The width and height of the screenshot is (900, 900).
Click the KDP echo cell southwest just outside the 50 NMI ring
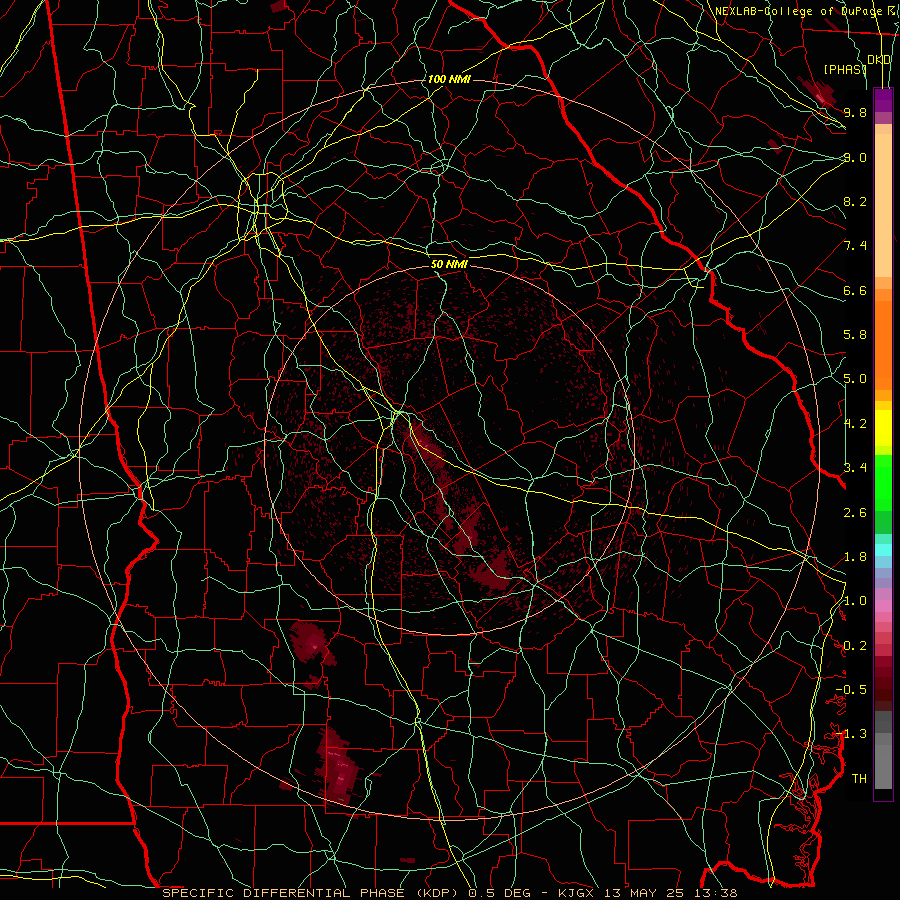(312, 643)
